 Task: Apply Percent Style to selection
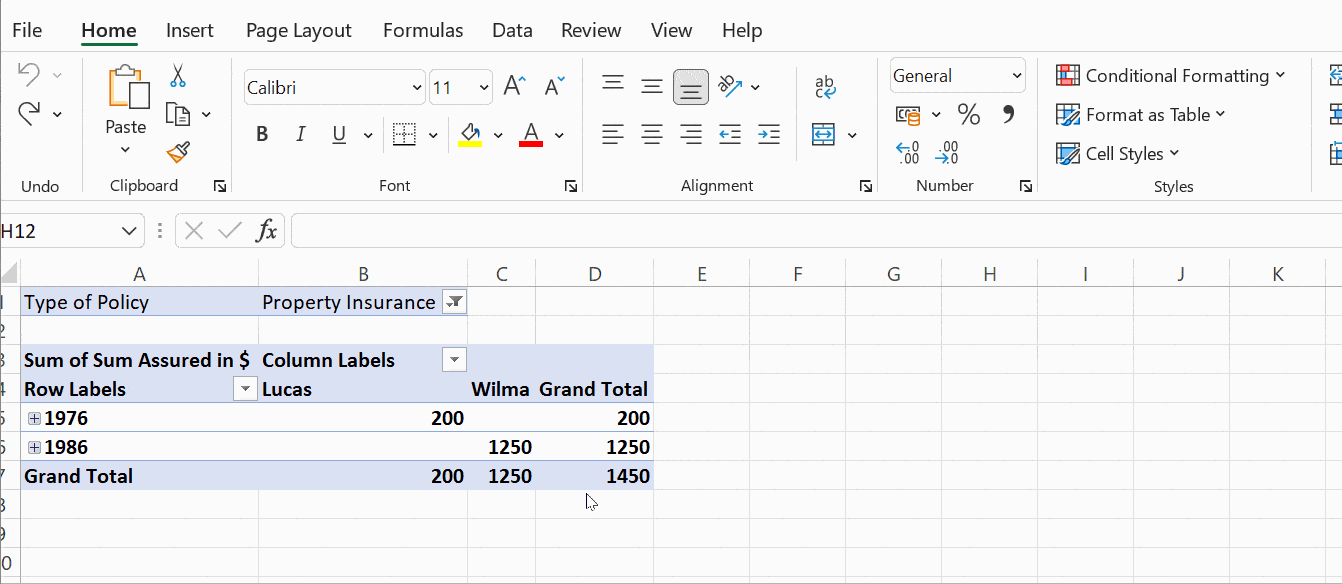(x=968, y=114)
